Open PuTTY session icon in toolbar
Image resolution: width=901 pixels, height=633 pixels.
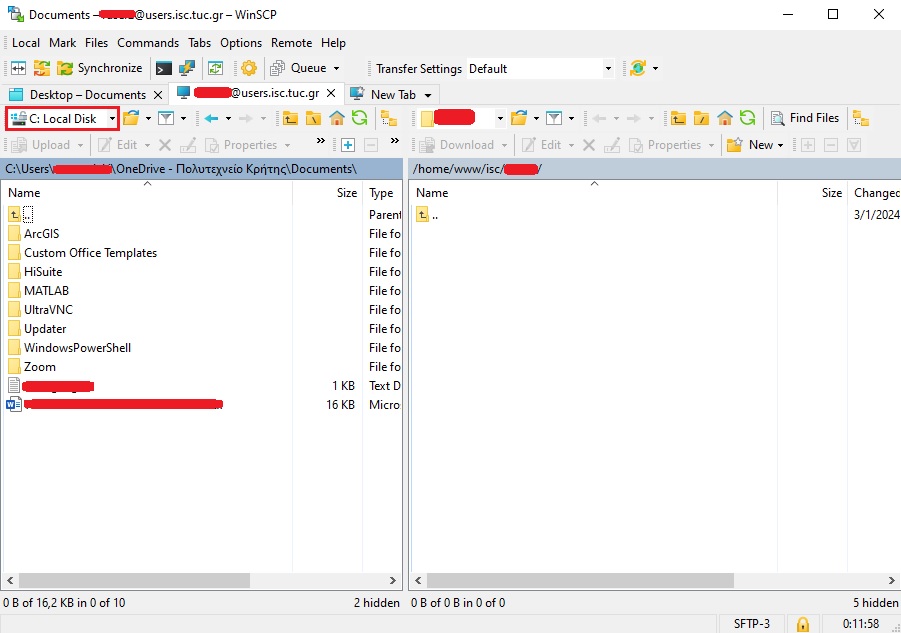[x=187, y=69]
